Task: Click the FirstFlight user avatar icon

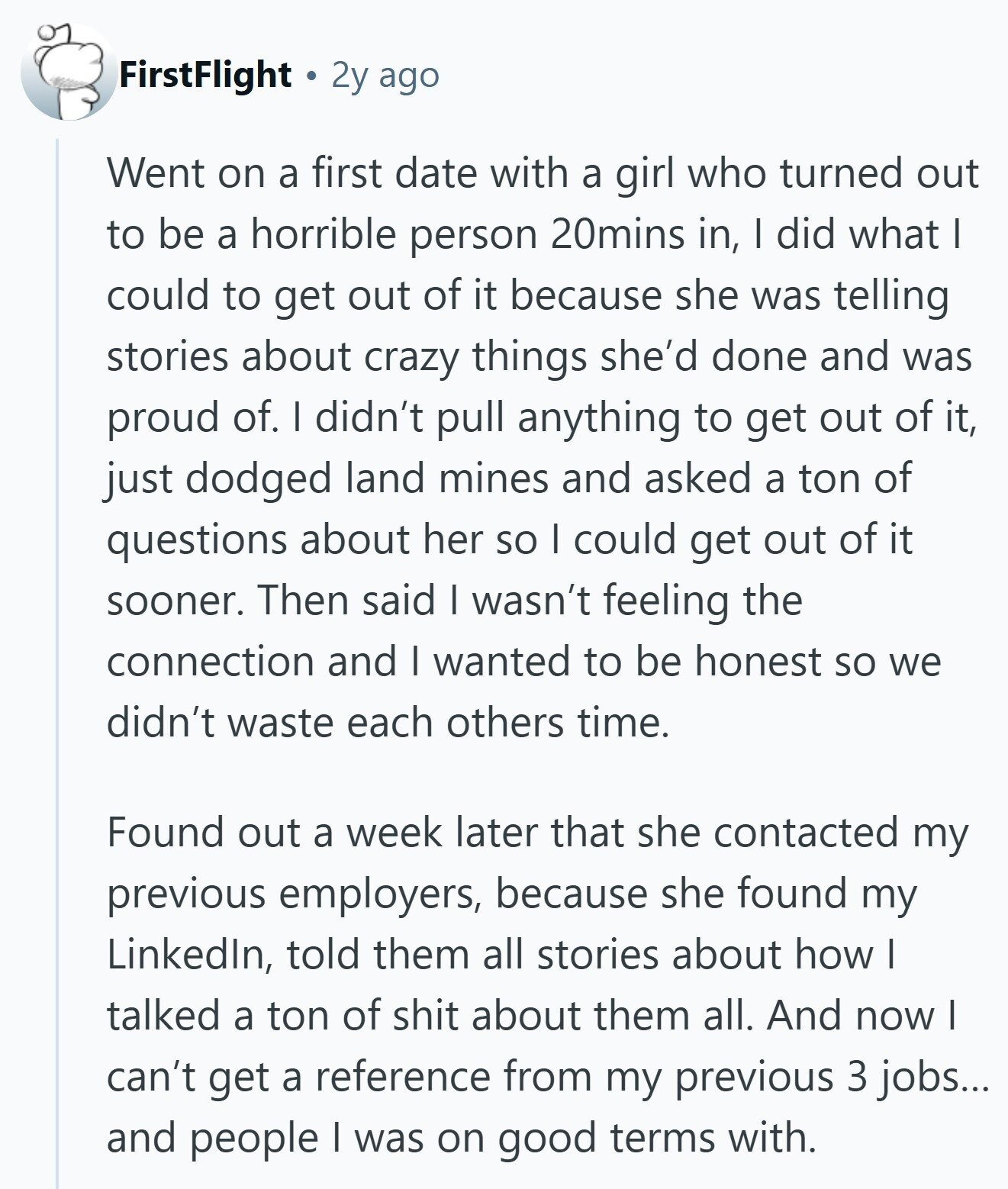Action: [x=66, y=72]
